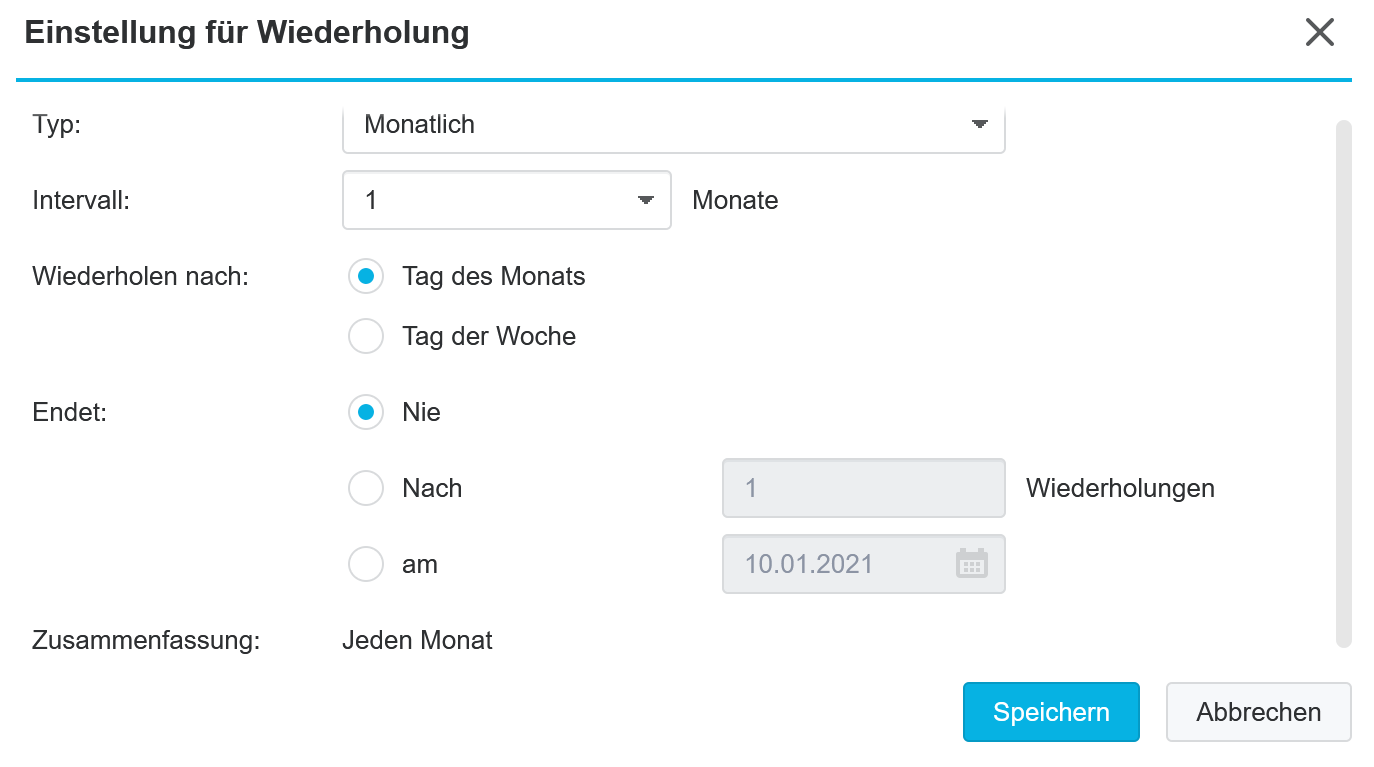Click the Typ dropdown arrow
This screenshot has height=767, width=1374.
[979, 124]
